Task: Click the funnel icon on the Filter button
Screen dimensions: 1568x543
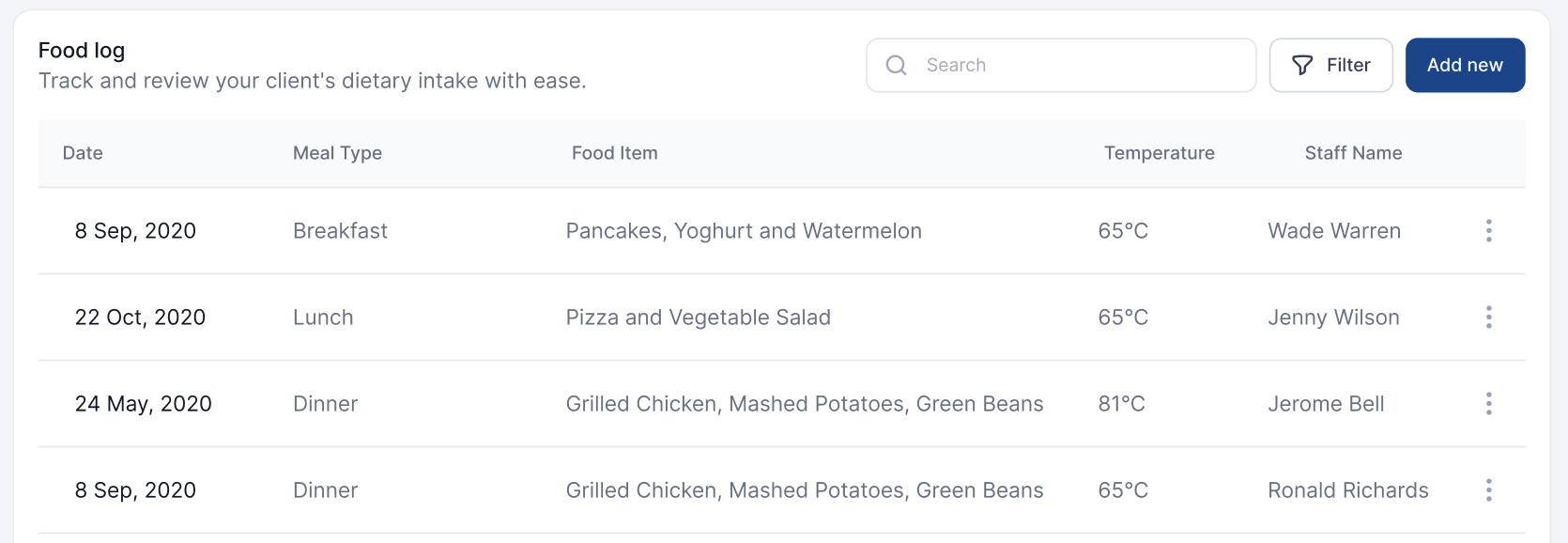Action: pos(1302,65)
